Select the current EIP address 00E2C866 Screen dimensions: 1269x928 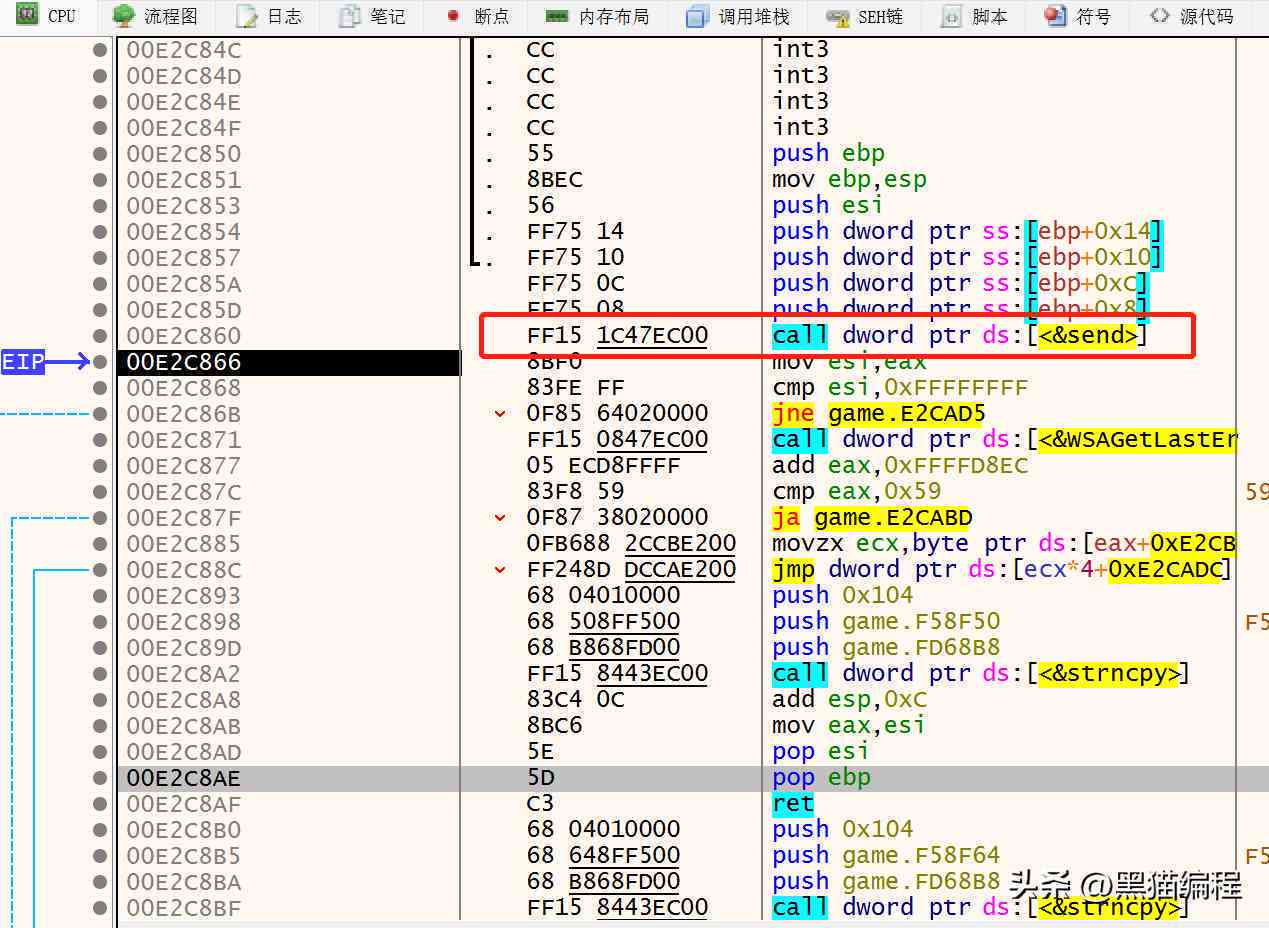[x=184, y=362]
